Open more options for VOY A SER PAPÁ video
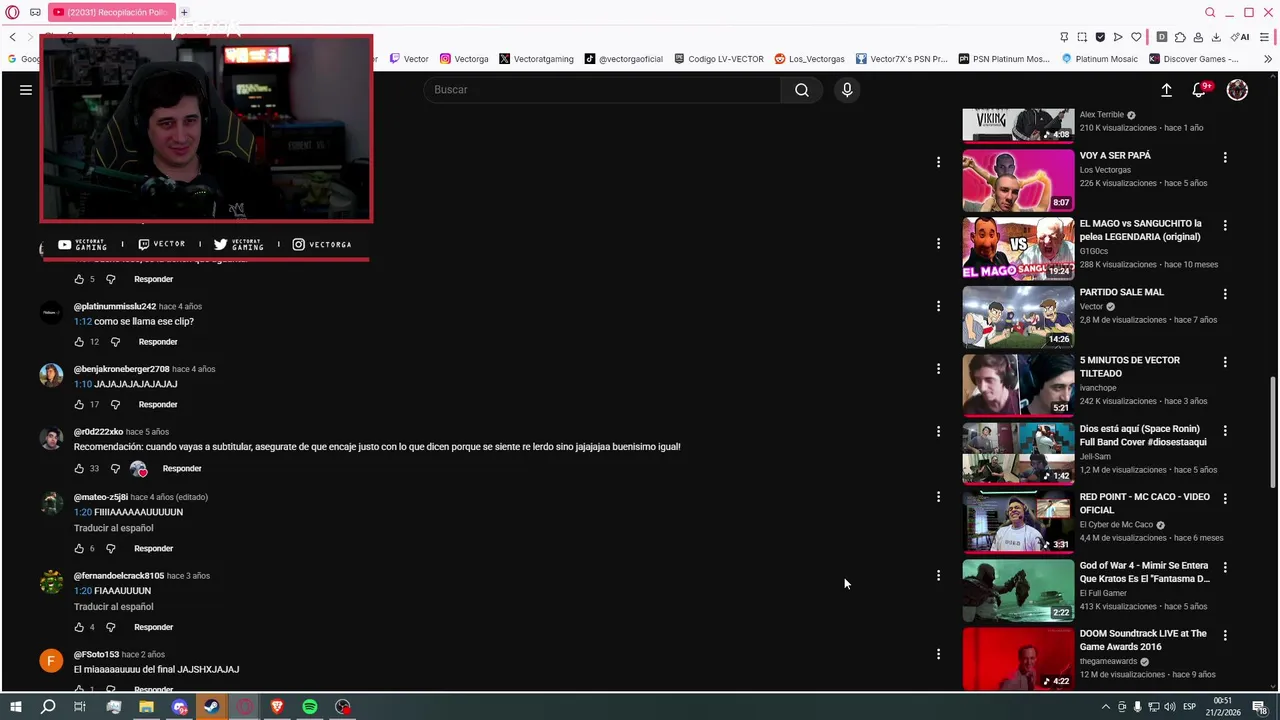Viewport: 1280px width, 720px height. point(1225,158)
